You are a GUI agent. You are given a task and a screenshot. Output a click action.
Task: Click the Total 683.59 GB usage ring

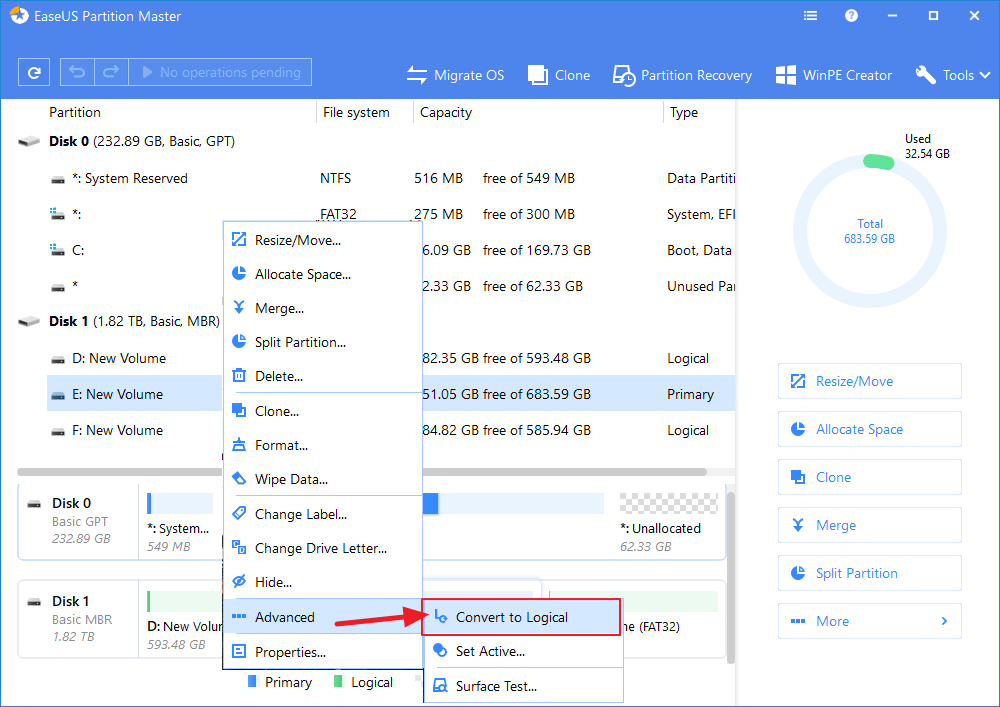(869, 231)
